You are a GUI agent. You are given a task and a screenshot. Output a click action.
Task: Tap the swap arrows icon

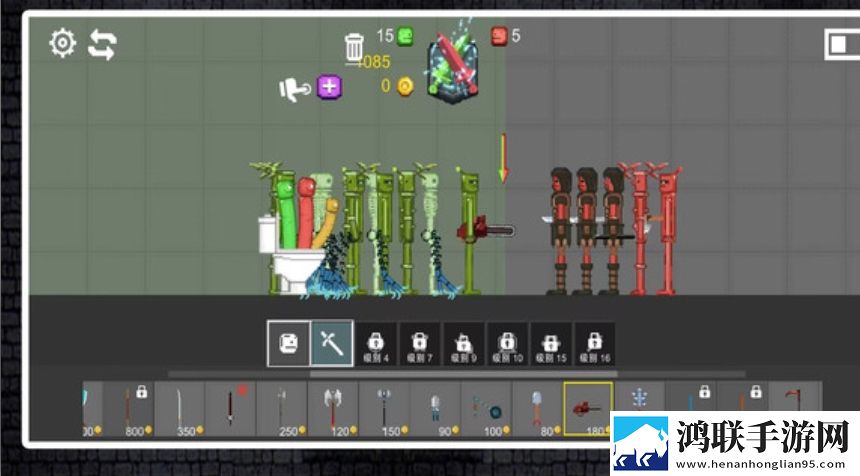pyautogui.click(x=102, y=44)
